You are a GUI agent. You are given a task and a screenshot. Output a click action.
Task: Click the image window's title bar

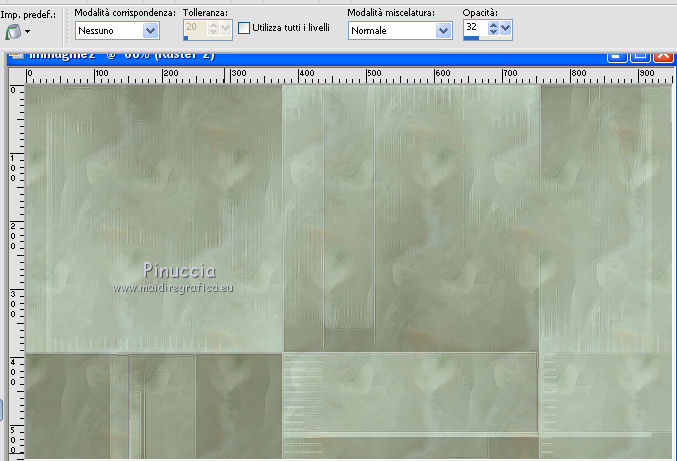(x=340, y=58)
